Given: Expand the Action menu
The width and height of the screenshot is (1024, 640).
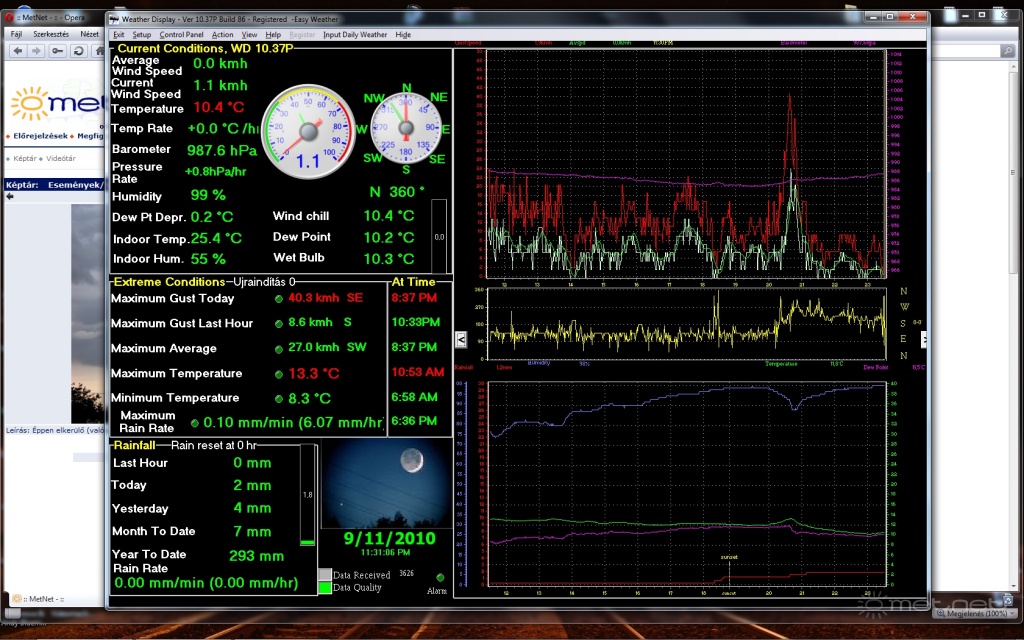Looking at the screenshot, I should (x=223, y=35).
